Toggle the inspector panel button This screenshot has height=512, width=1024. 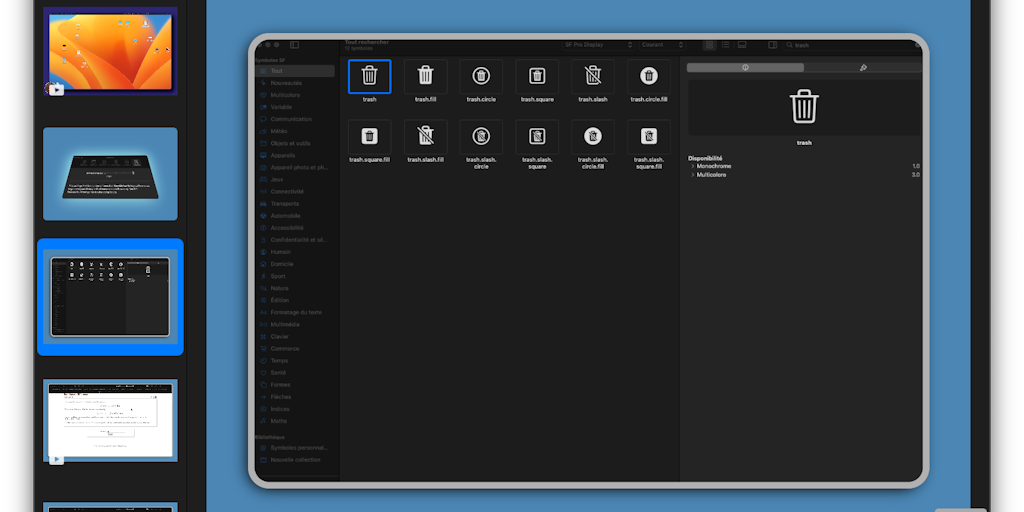(x=772, y=45)
